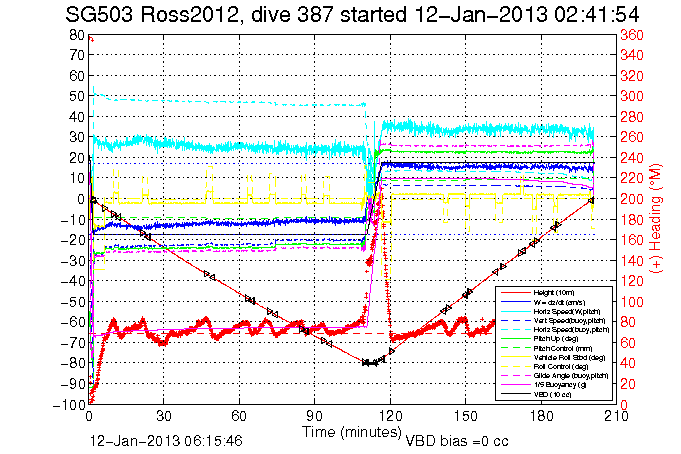The width and height of the screenshot is (681, 454).
Task: Click the "90" tick on the time axis
Action: [314, 417]
